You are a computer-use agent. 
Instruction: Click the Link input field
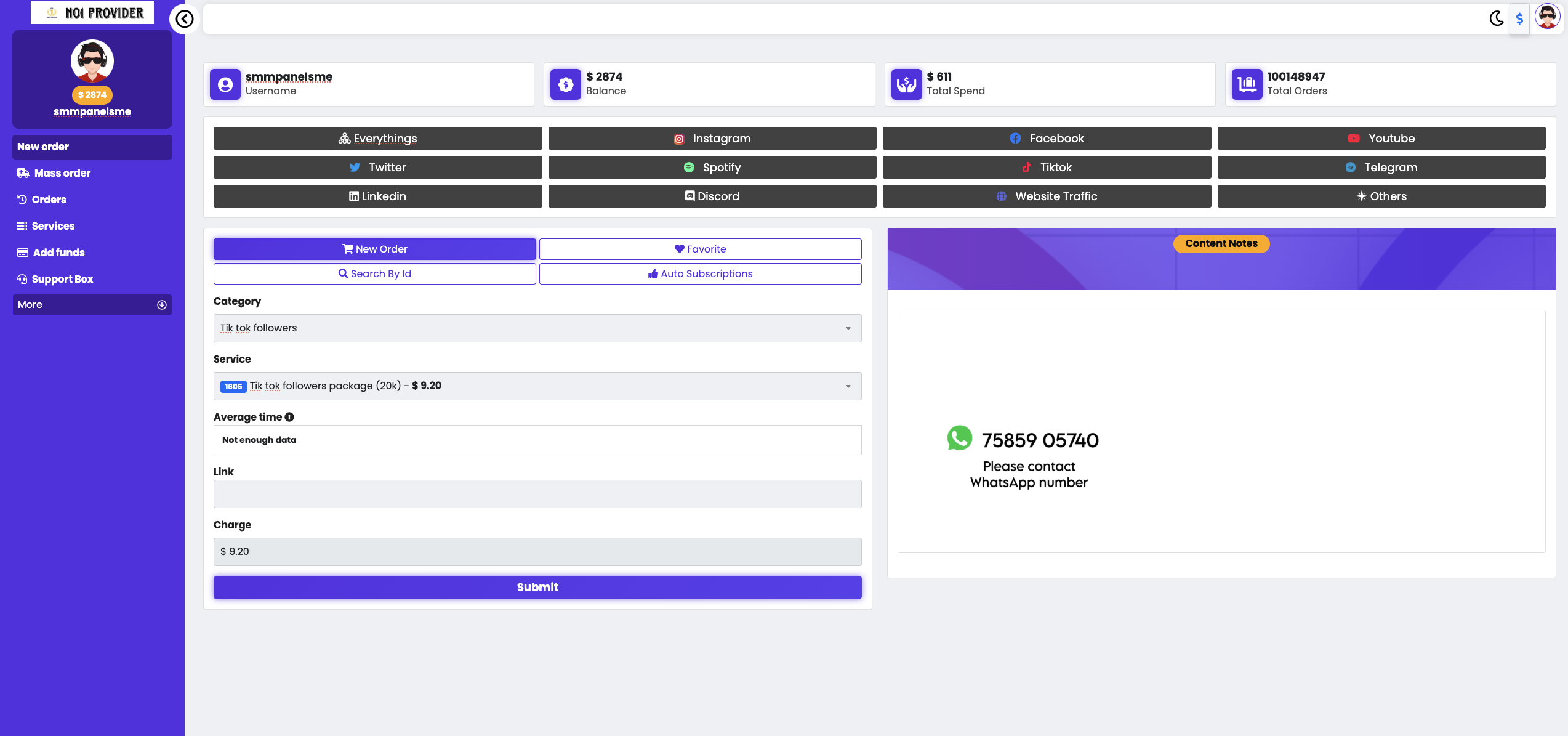(x=537, y=494)
